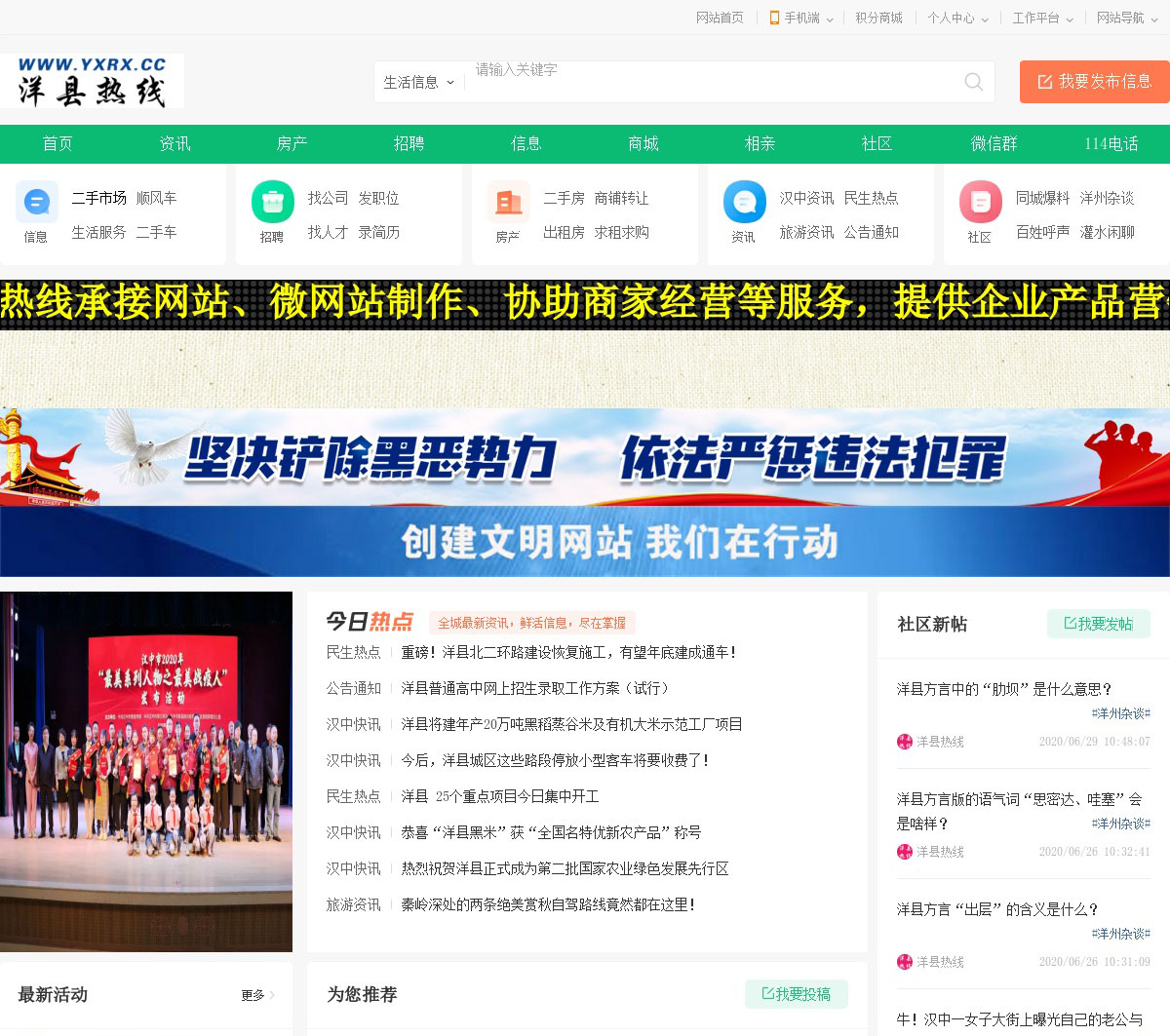Screen dimensions: 1170x1036
Task: Open the 生活信息 search category dropdown
Action: (419, 82)
